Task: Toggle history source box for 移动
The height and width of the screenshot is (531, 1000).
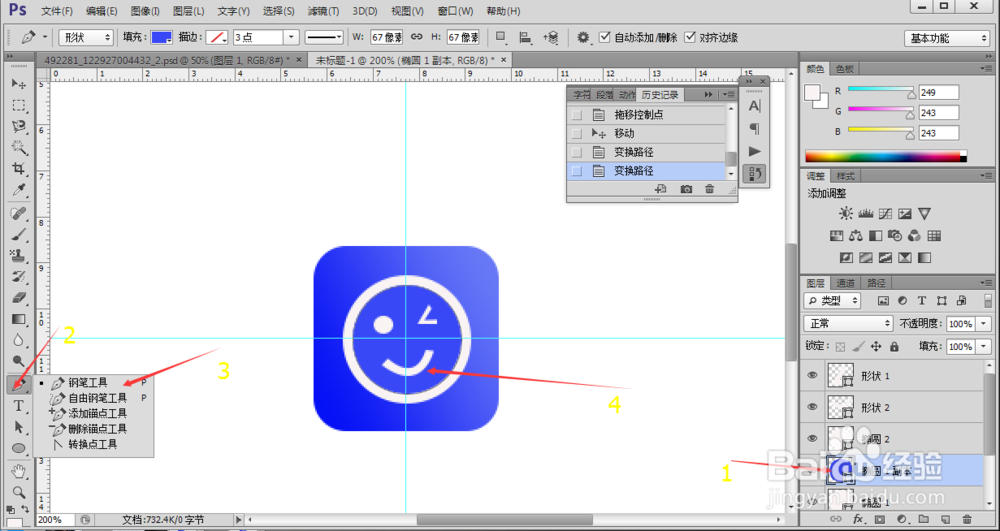Action: click(577, 134)
